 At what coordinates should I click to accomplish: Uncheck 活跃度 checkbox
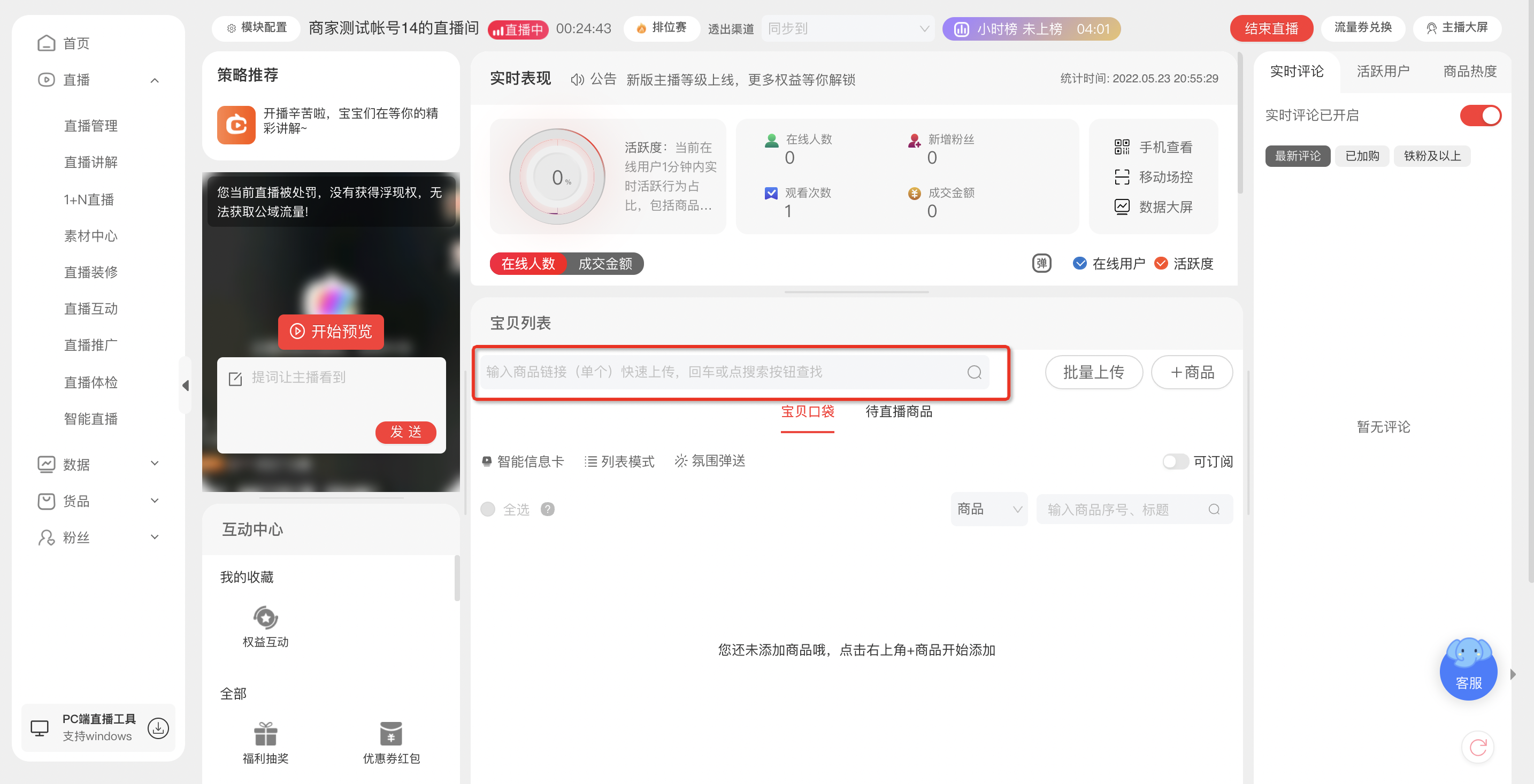click(1161, 263)
